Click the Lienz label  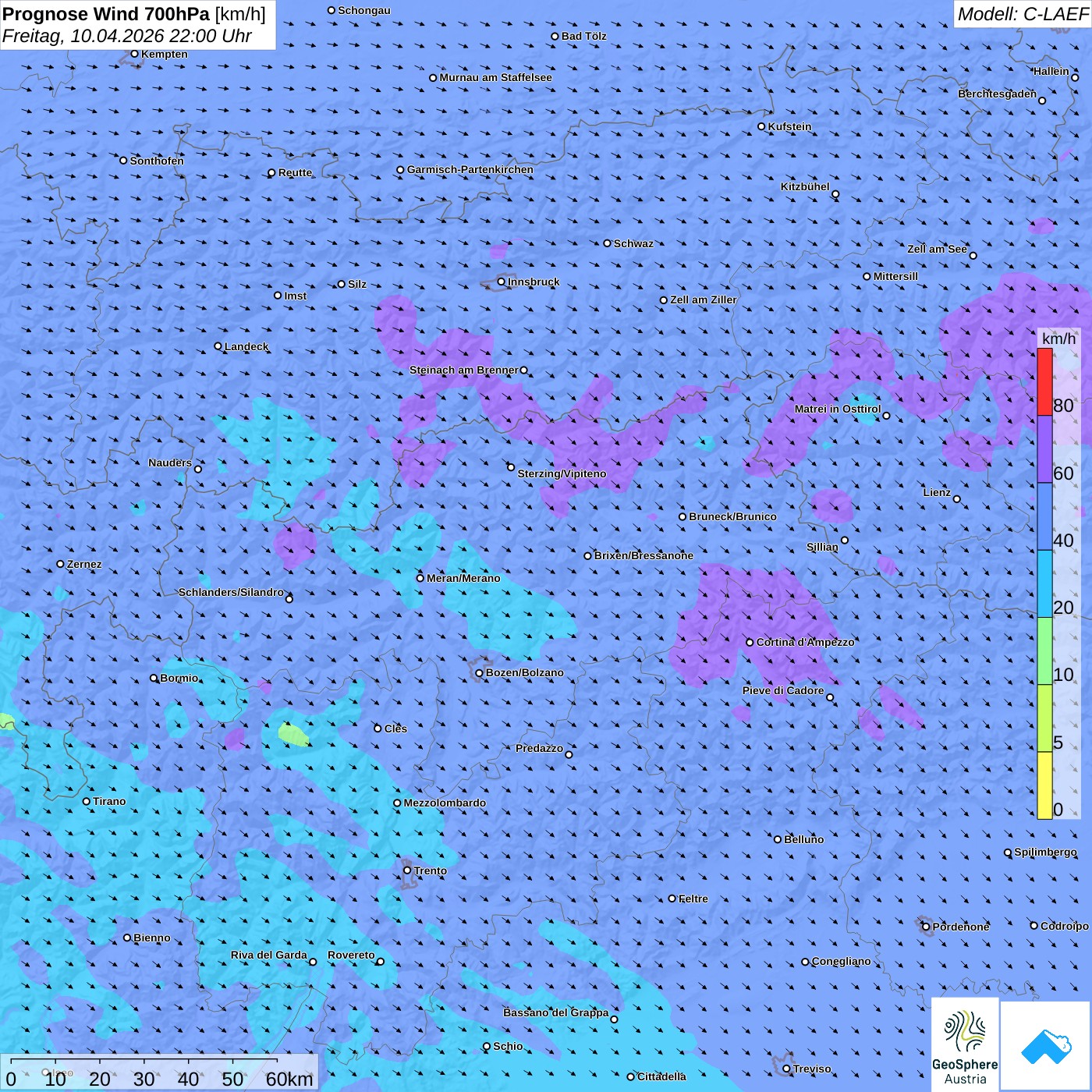pyautogui.click(x=937, y=492)
